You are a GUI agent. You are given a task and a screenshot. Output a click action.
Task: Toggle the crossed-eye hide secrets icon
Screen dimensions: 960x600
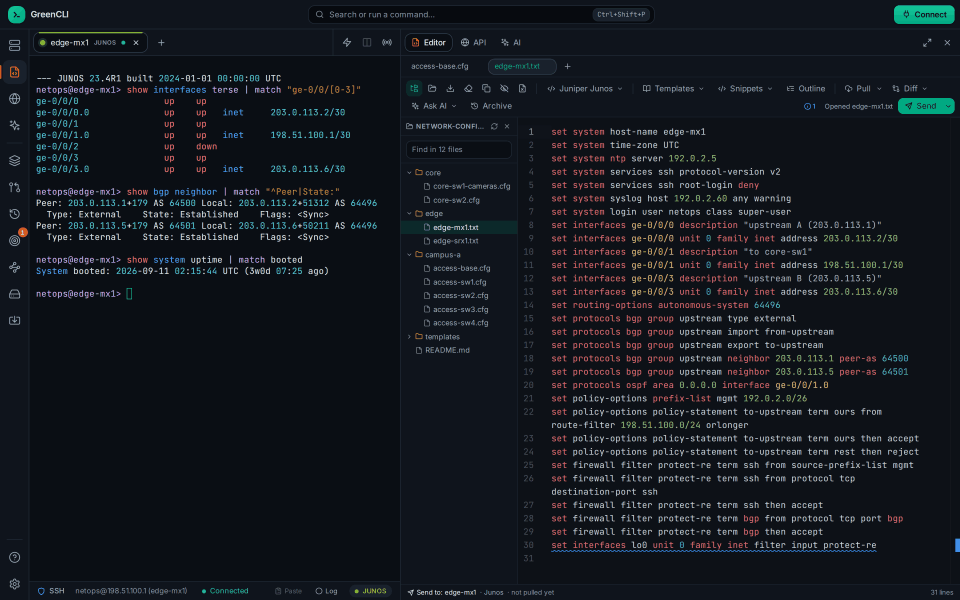coord(504,88)
